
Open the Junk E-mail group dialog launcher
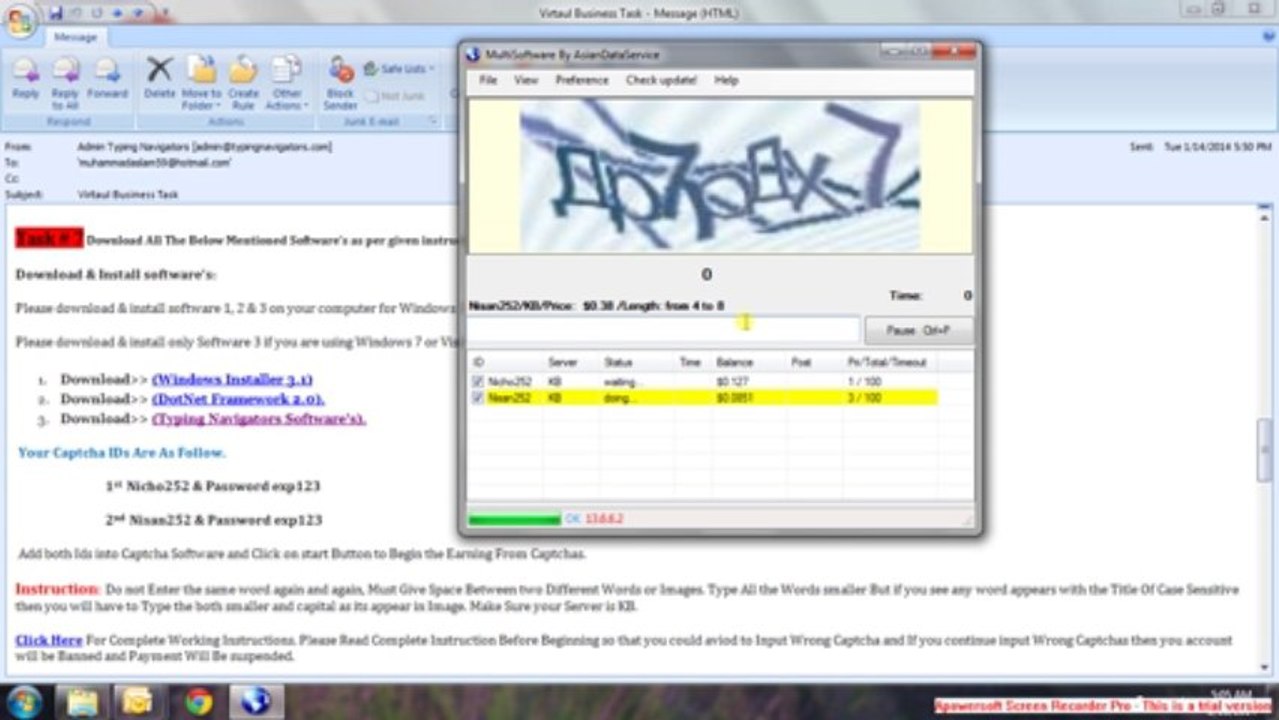pos(434,121)
